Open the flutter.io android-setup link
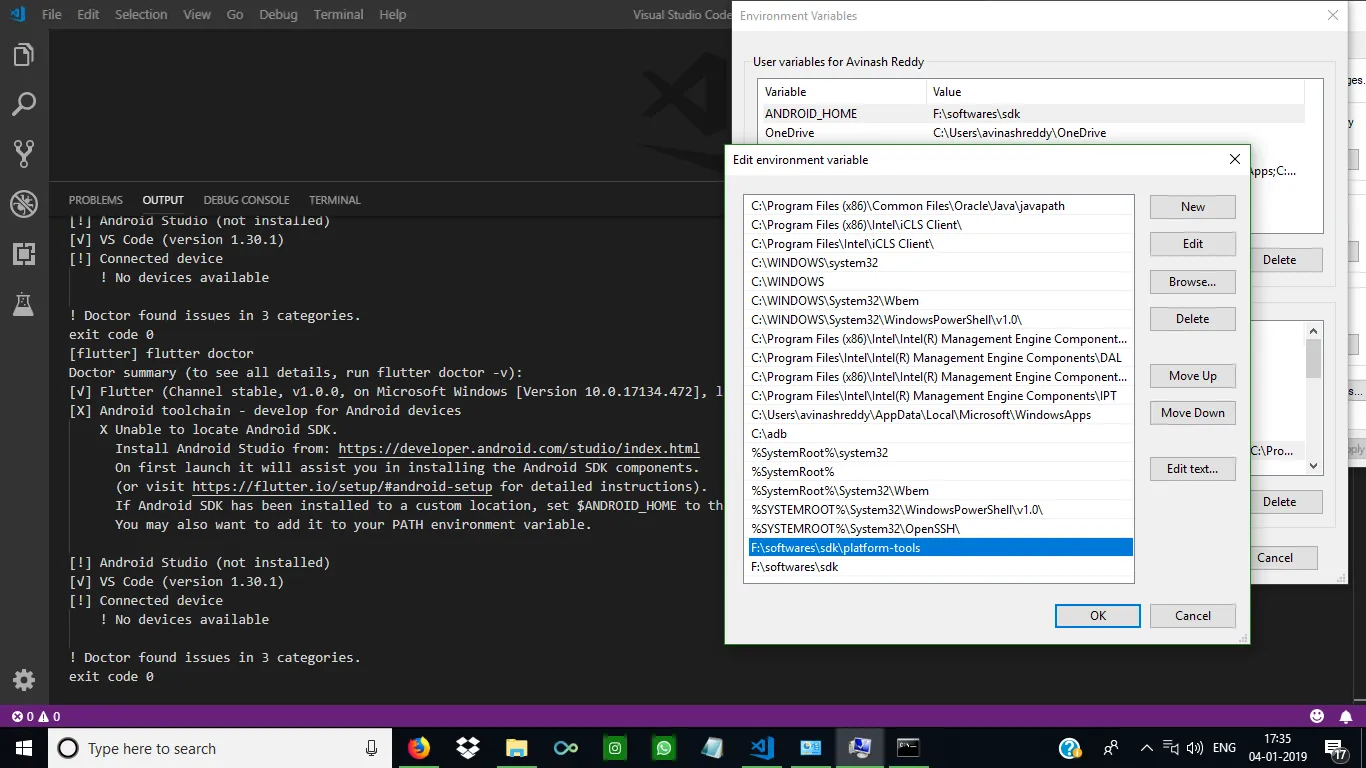This screenshot has height=768, width=1366. click(x=342, y=487)
